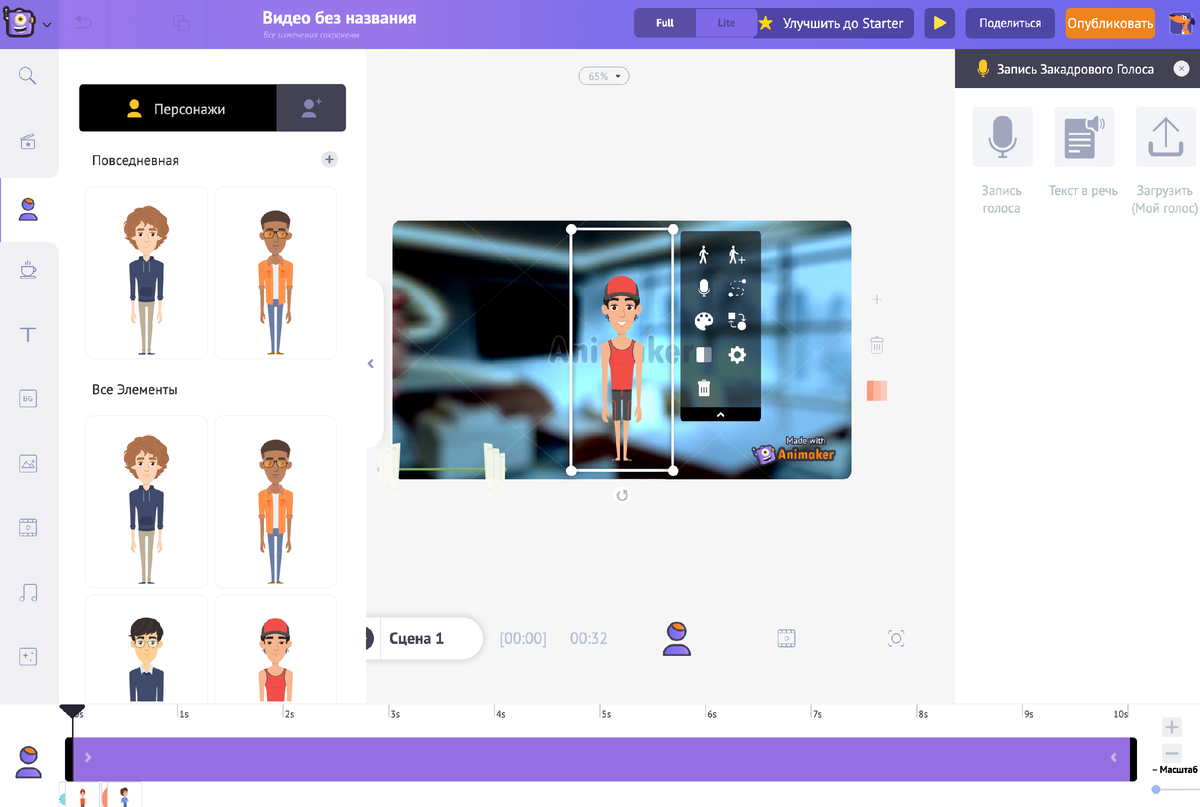This screenshot has width=1200, height=807.
Task: Click the video title Видео без названия
Action: pyautogui.click(x=339, y=18)
